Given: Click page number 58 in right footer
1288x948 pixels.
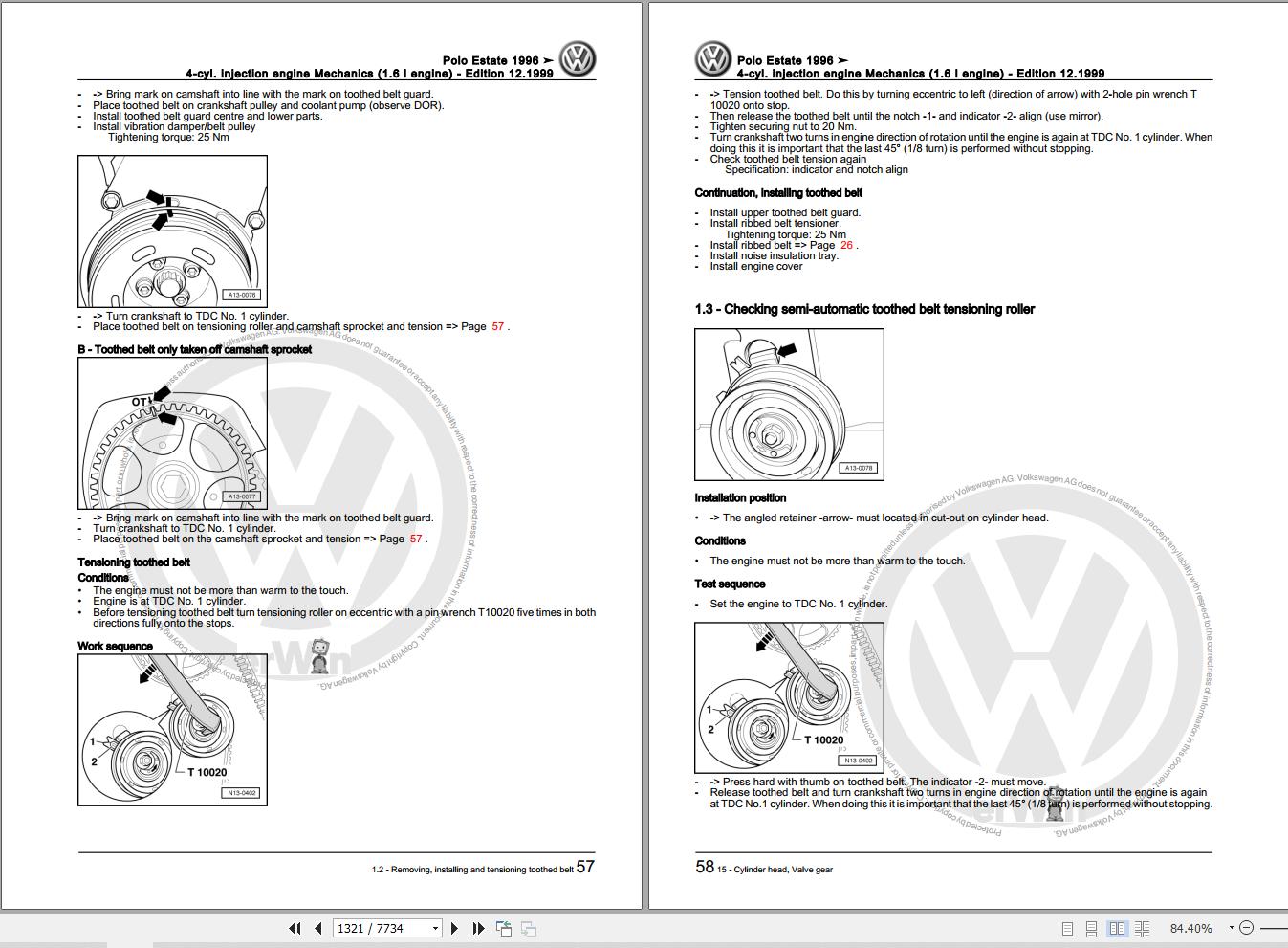Looking at the screenshot, I should (705, 867).
